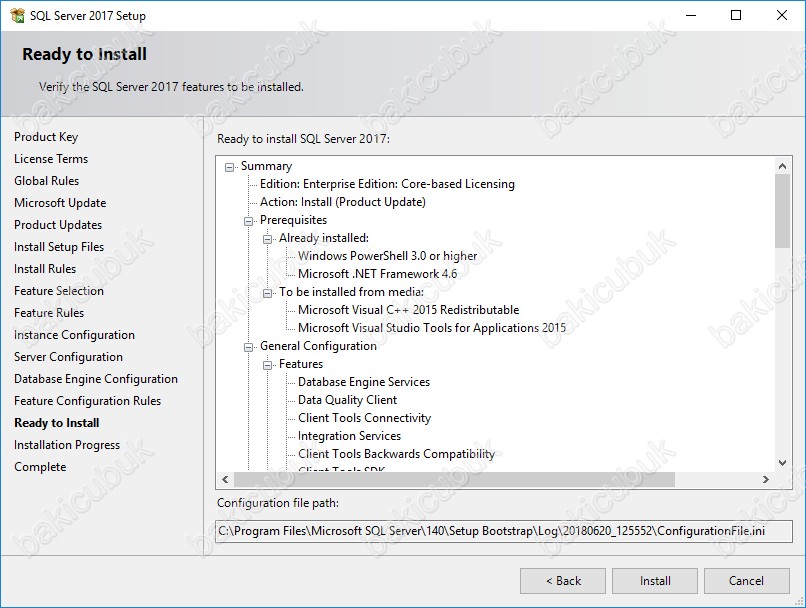
Task: Click the summary scroll up arrow
Action: coord(782,165)
